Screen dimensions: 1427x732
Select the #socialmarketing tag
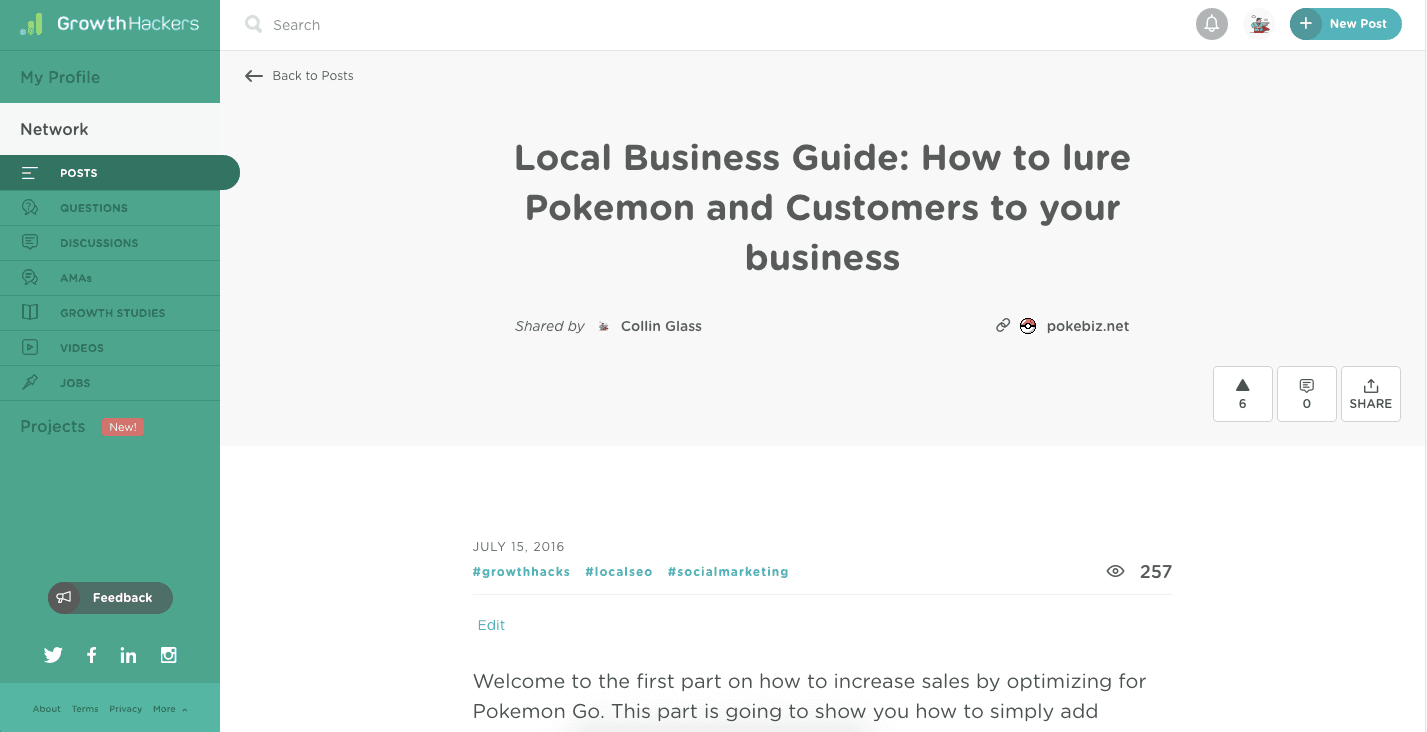click(728, 572)
